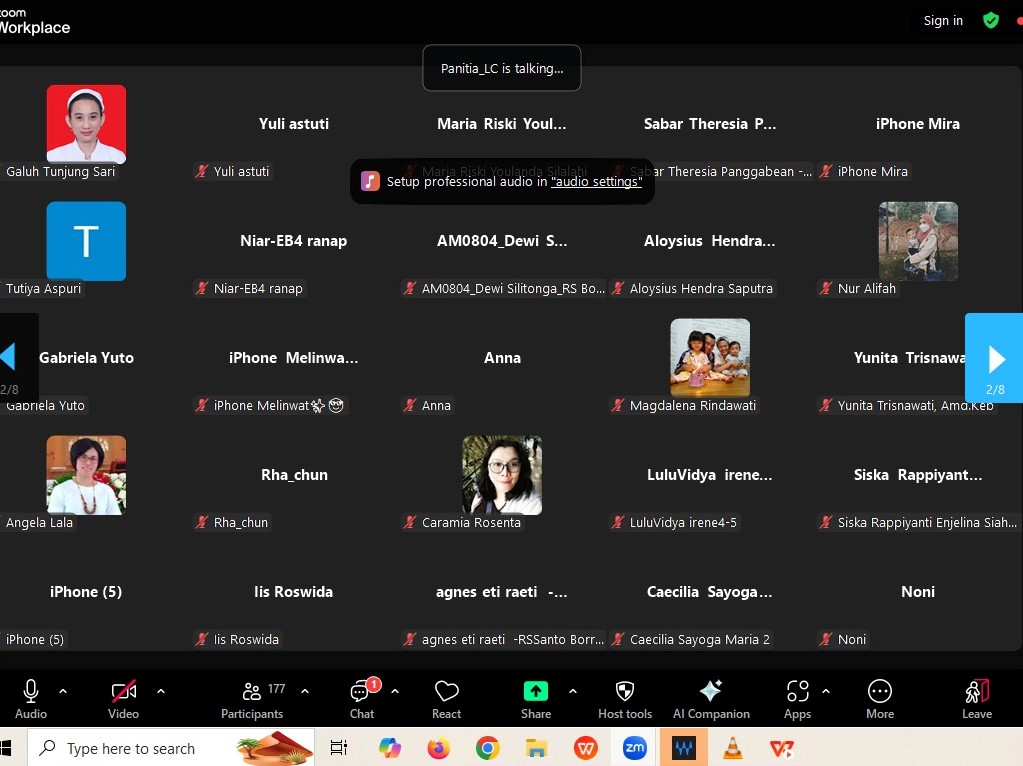Image resolution: width=1023 pixels, height=766 pixels.
Task: Go to next gallery page arrow
Action: click(x=995, y=358)
